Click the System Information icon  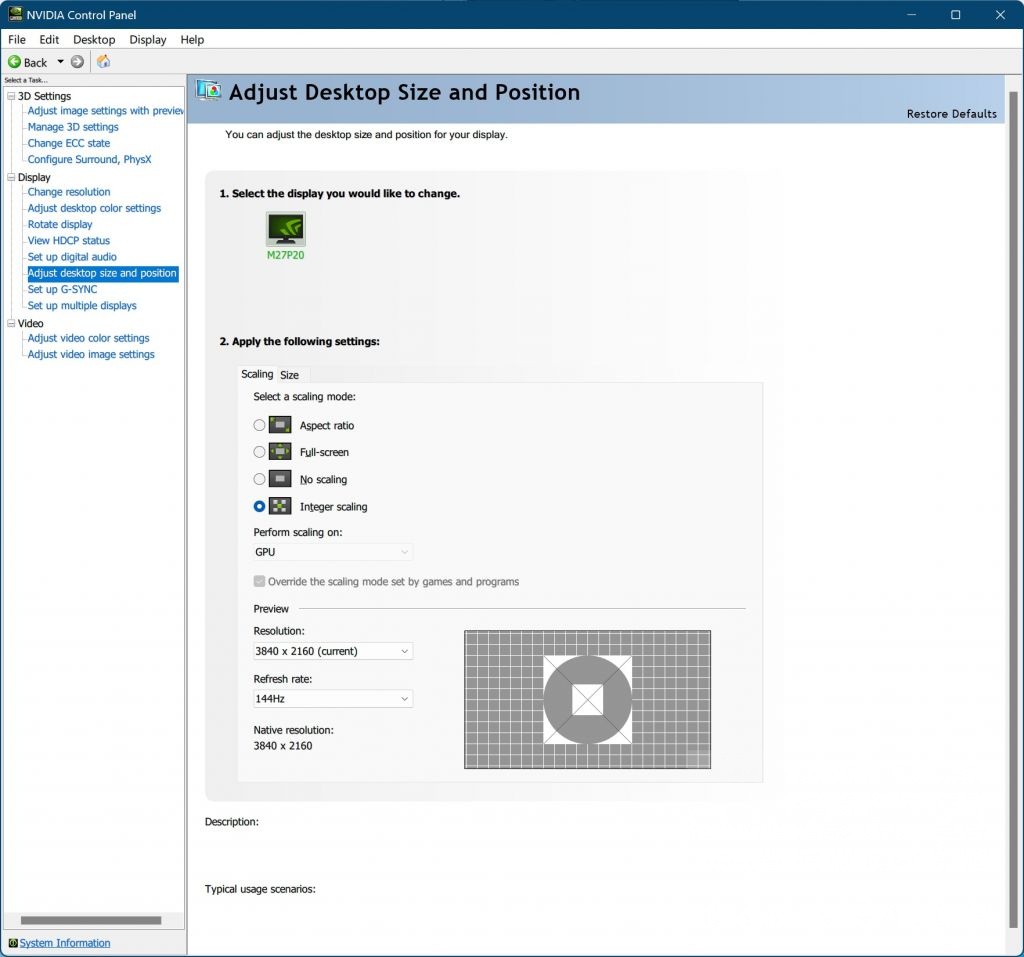tap(12, 942)
